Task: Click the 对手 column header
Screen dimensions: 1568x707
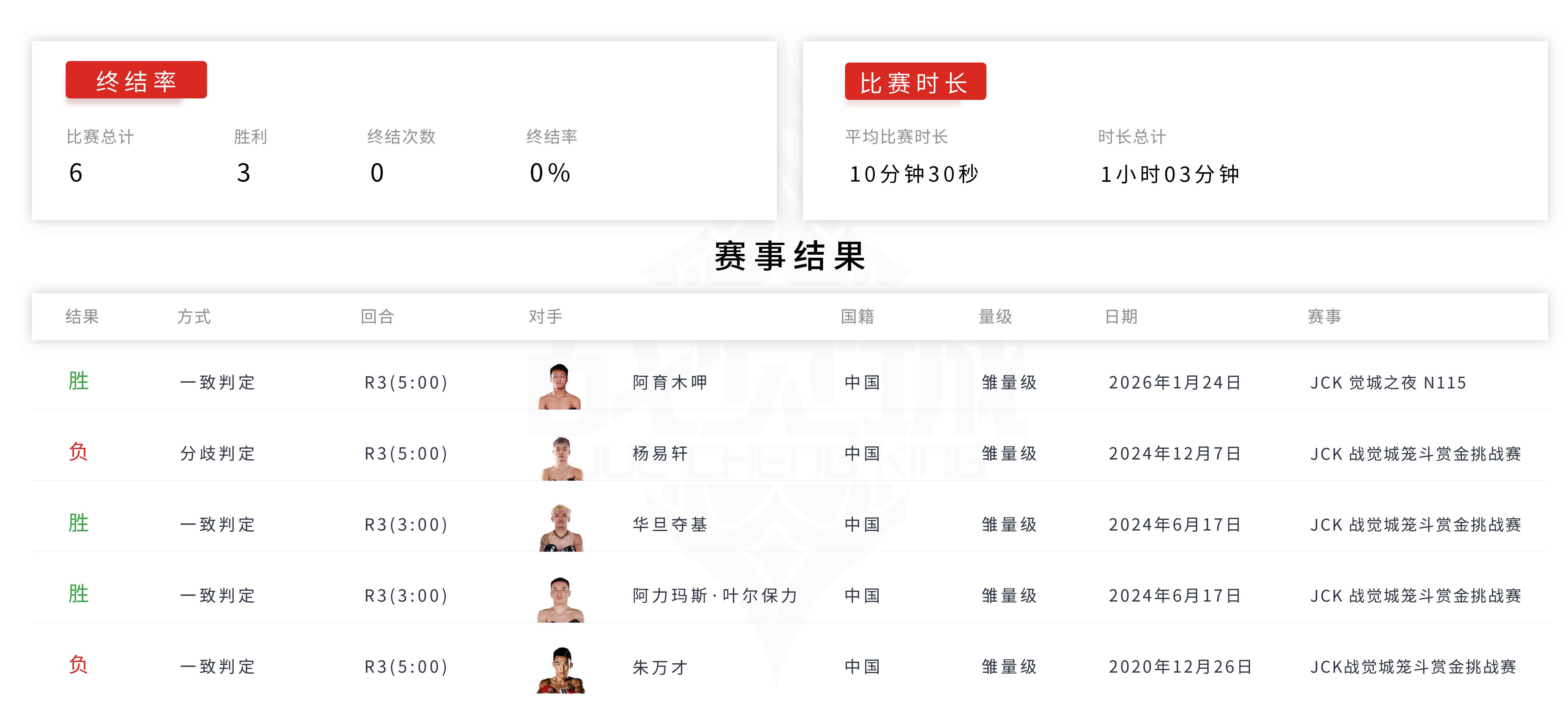Action: pyautogui.click(x=545, y=317)
